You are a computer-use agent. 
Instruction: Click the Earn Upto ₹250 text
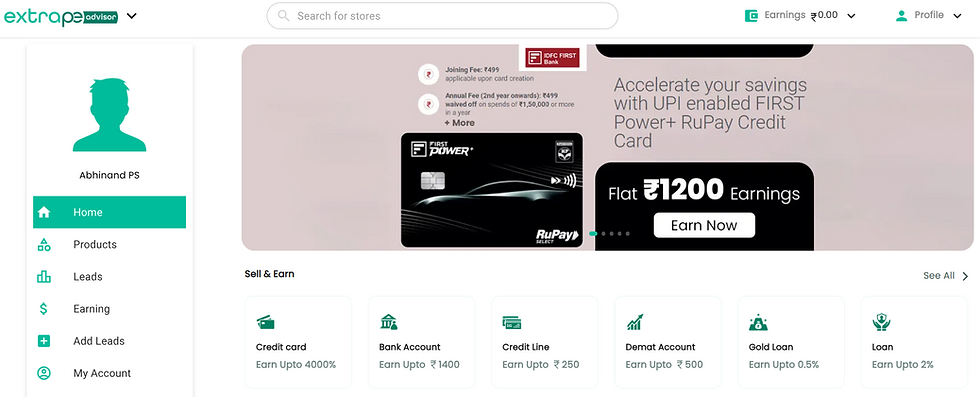[541, 364]
